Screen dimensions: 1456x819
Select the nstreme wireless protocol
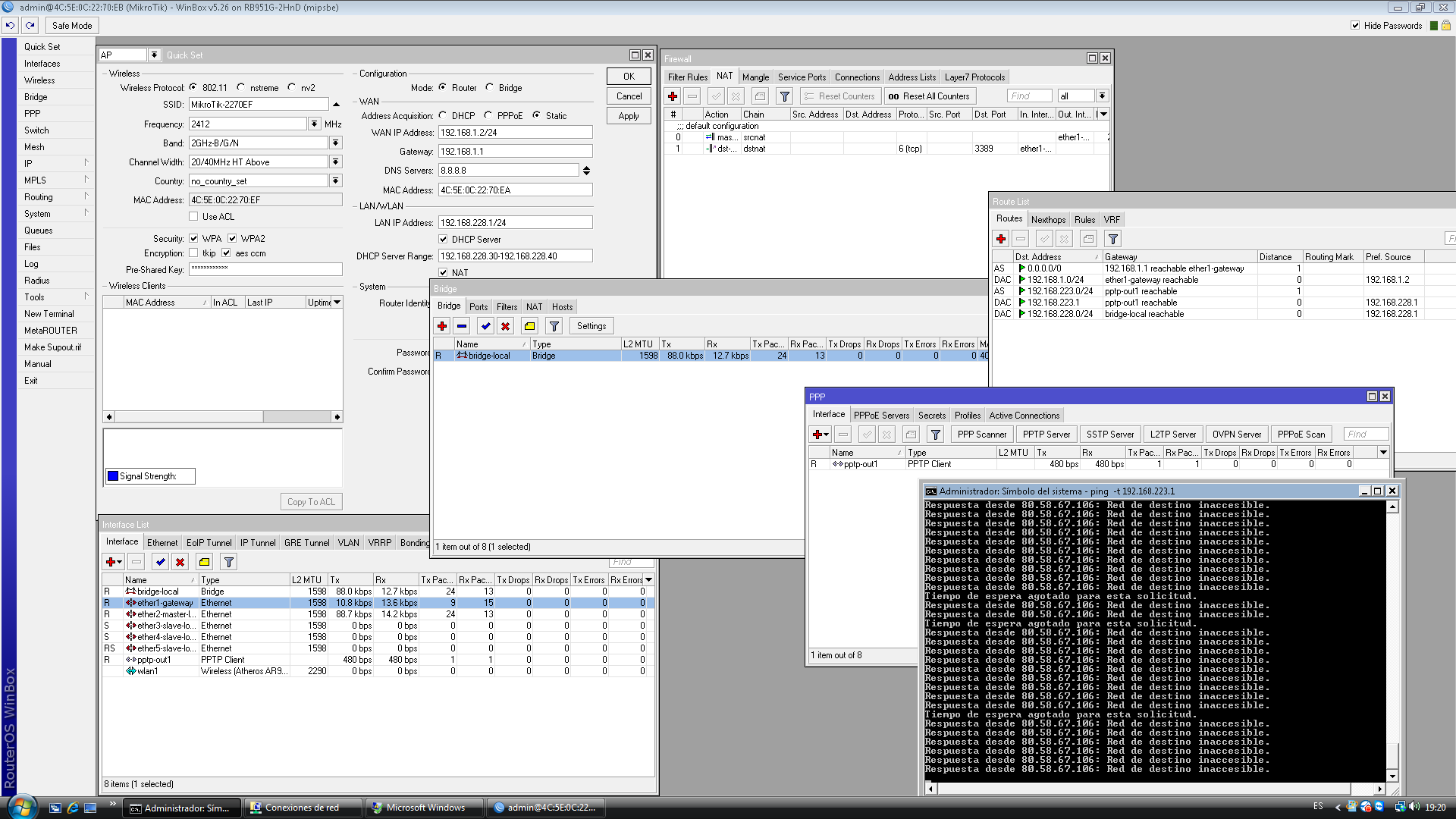[x=241, y=87]
